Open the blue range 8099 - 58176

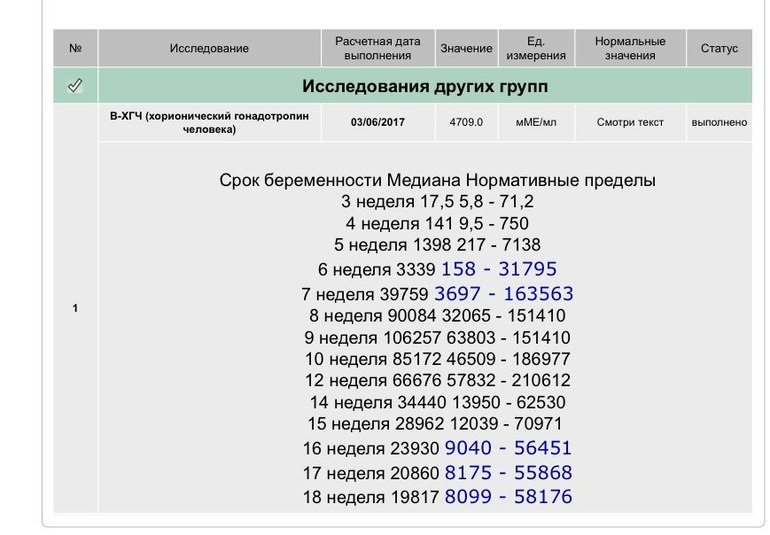coord(508,496)
